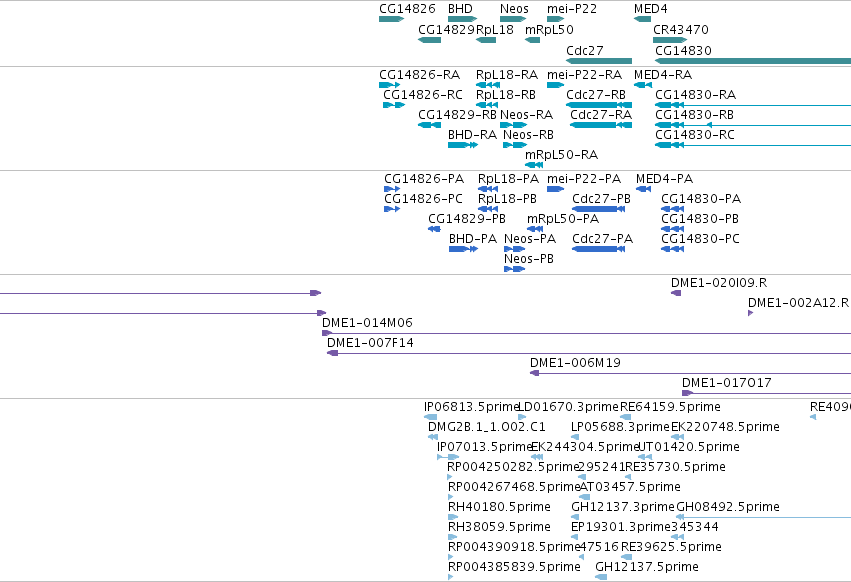
Task: Select the mRpL50 gene label
Action: tap(549, 29)
